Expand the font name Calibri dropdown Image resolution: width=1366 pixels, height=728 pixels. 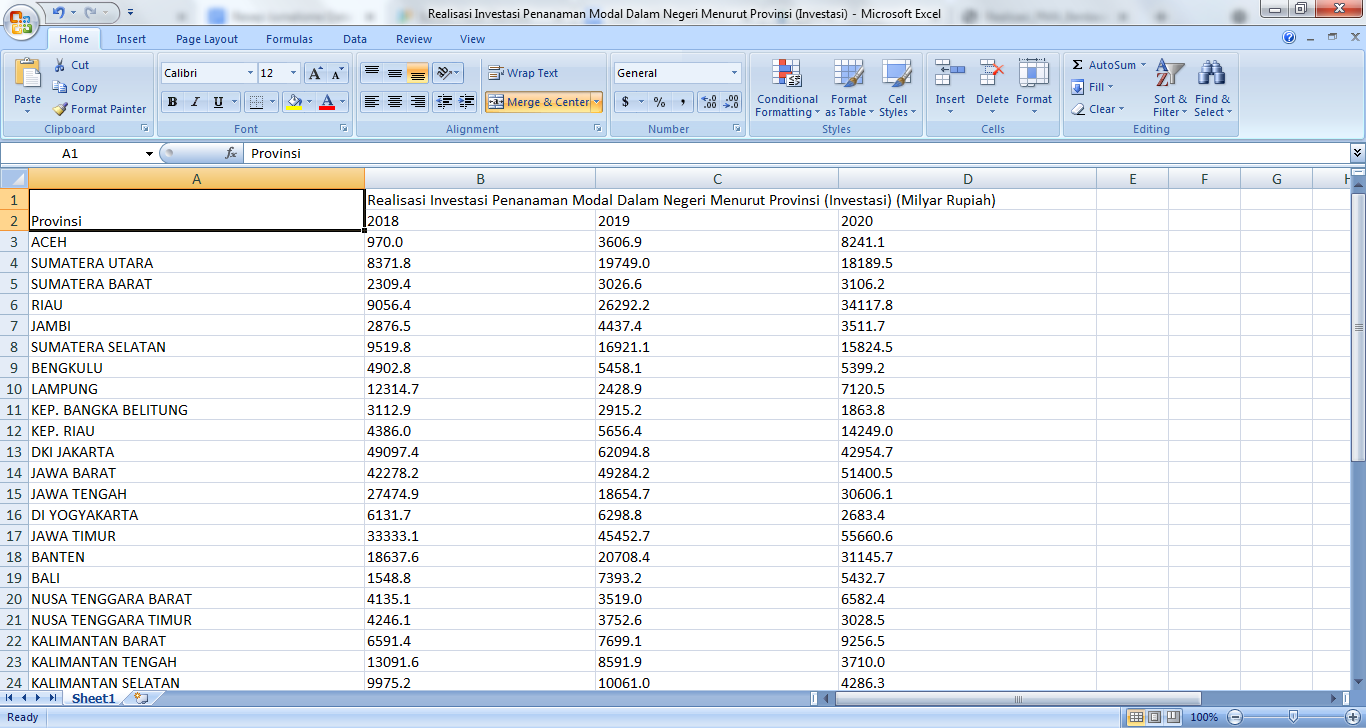250,73
